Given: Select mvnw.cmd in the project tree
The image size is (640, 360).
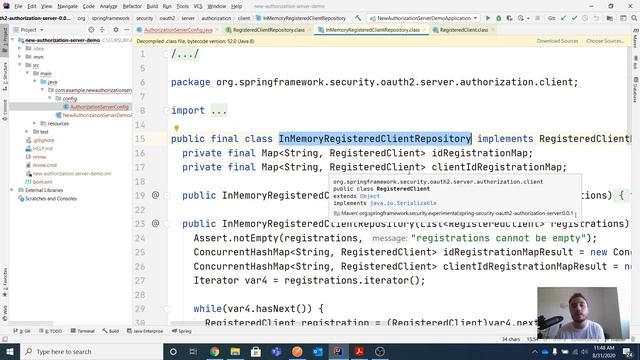Looking at the screenshot, I should coord(44,165).
